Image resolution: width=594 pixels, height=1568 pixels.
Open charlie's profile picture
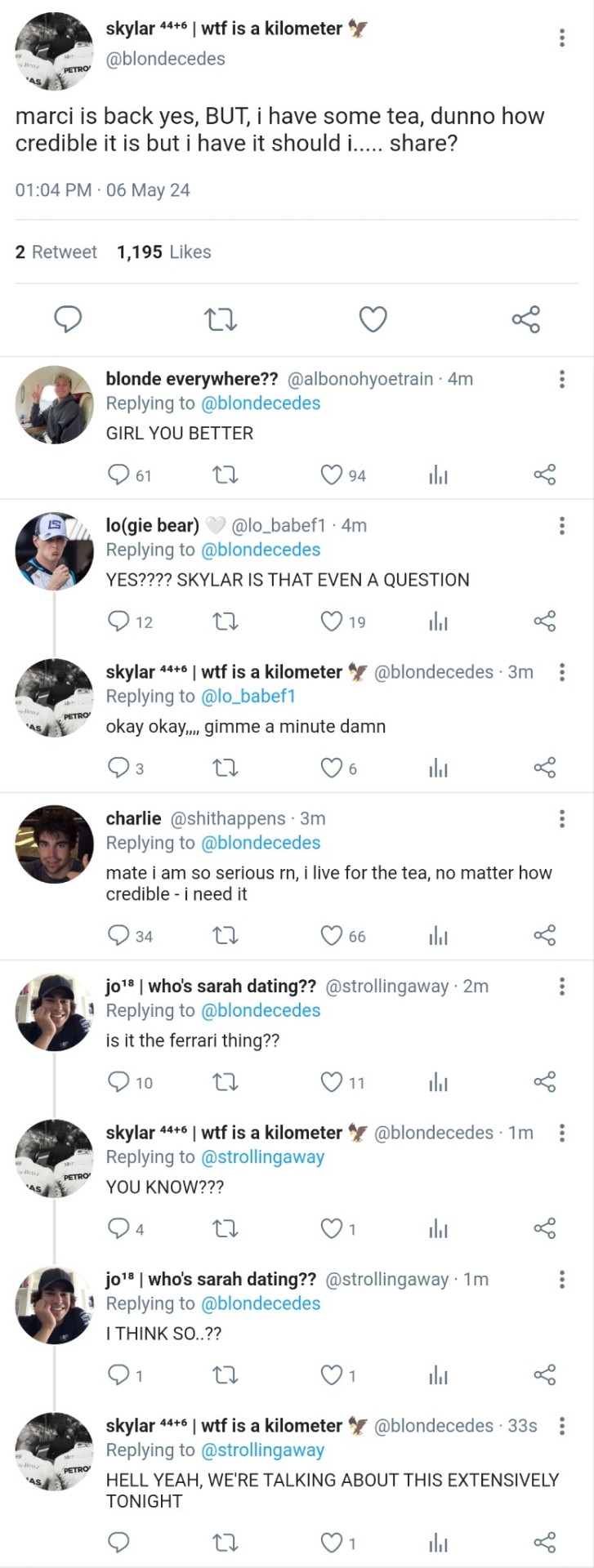pyautogui.click(x=55, y=844)
